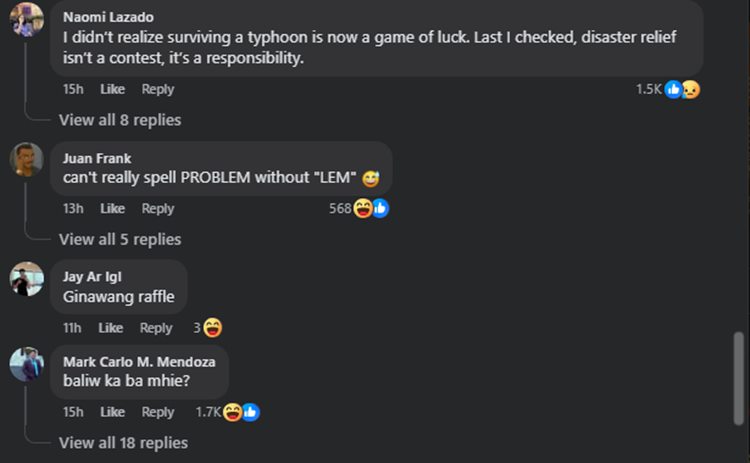This screenshot has width=750, height=463.
Task: Reply to Mark Carlo M. Mendoza's comment
Action: 158,412
